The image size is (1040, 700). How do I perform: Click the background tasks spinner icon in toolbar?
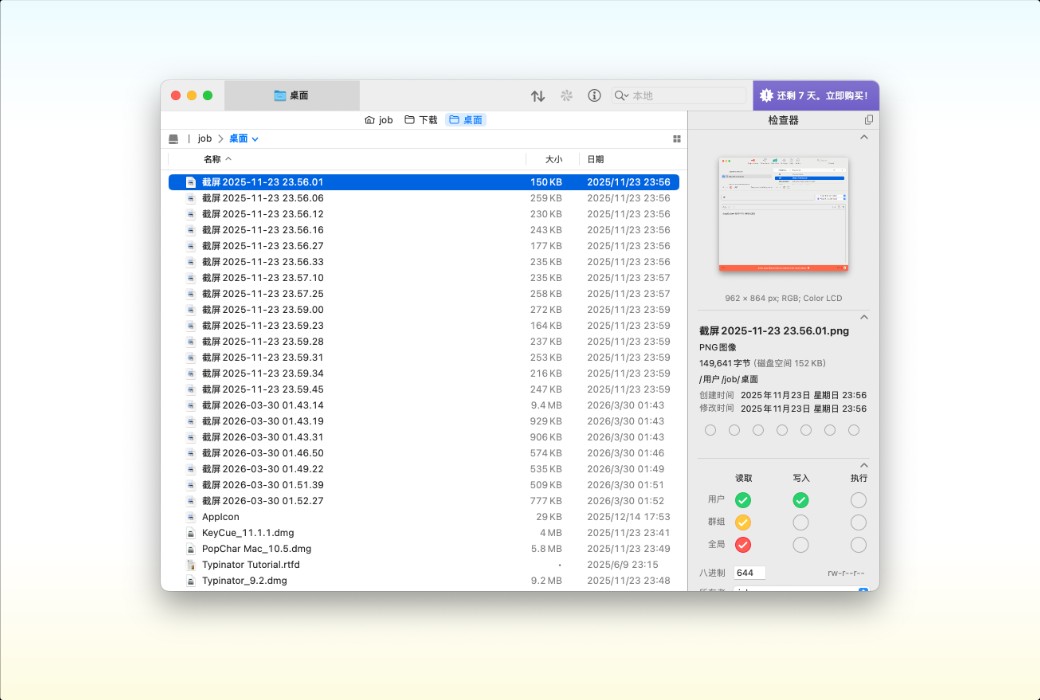point(566,96)
